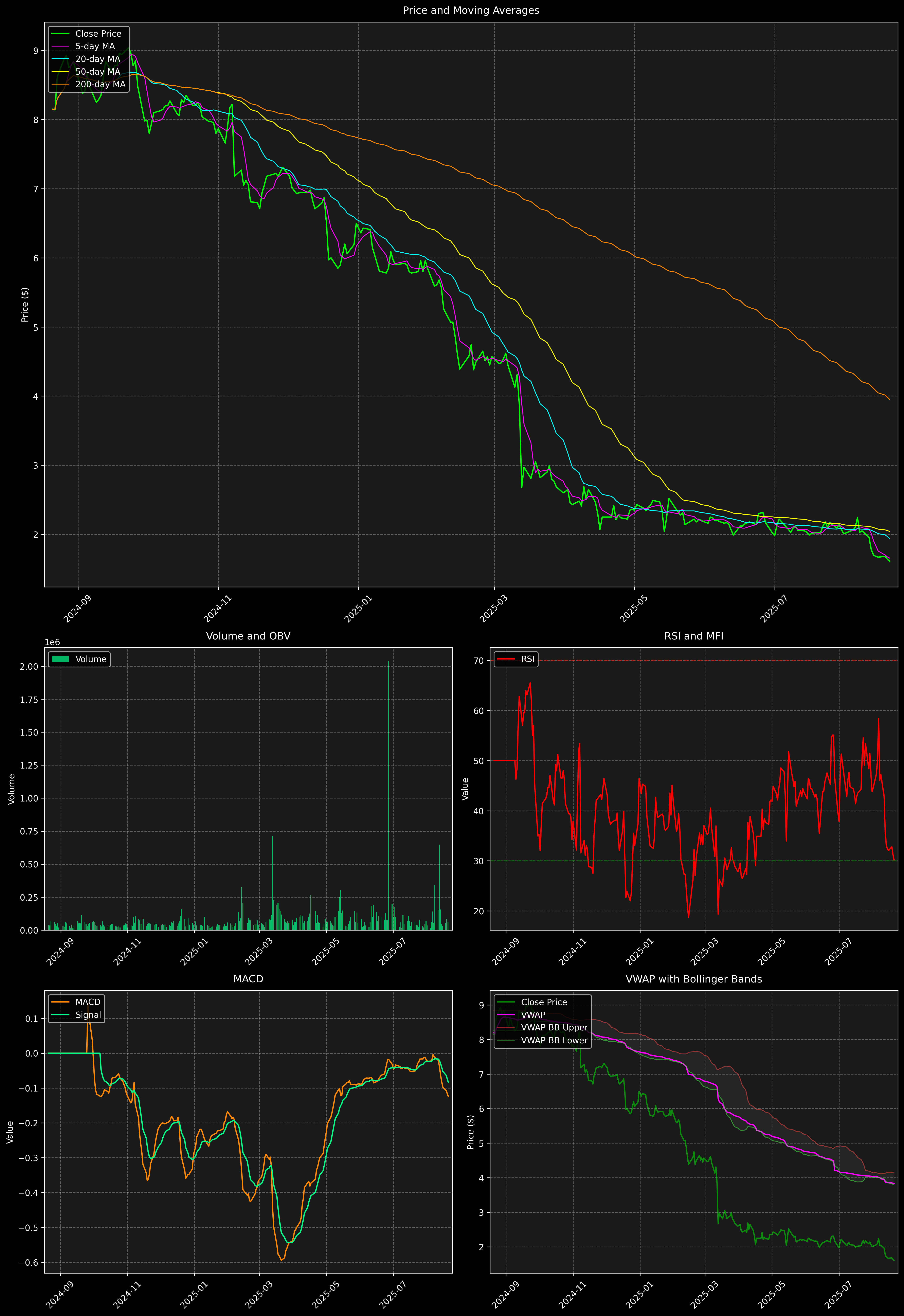Click the Volume and OBV chart title
Image resolution: width=904 pixels, height=1316 pixels.
pyautogui.click(x=248, y=636)
